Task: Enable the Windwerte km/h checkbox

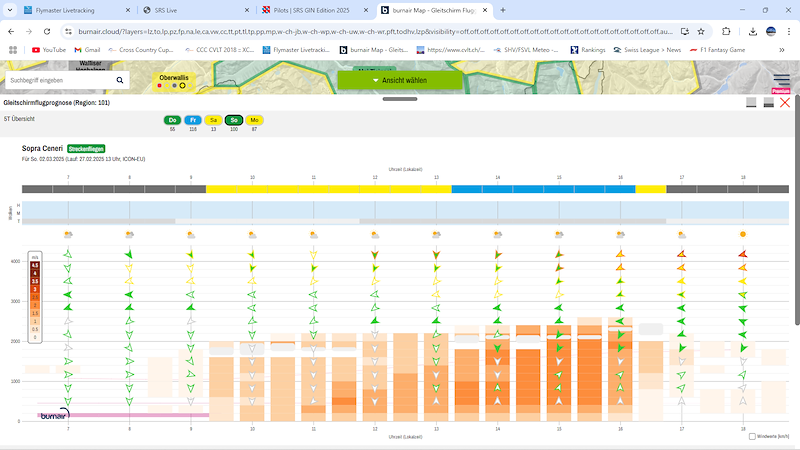Action: click(752, 436)
